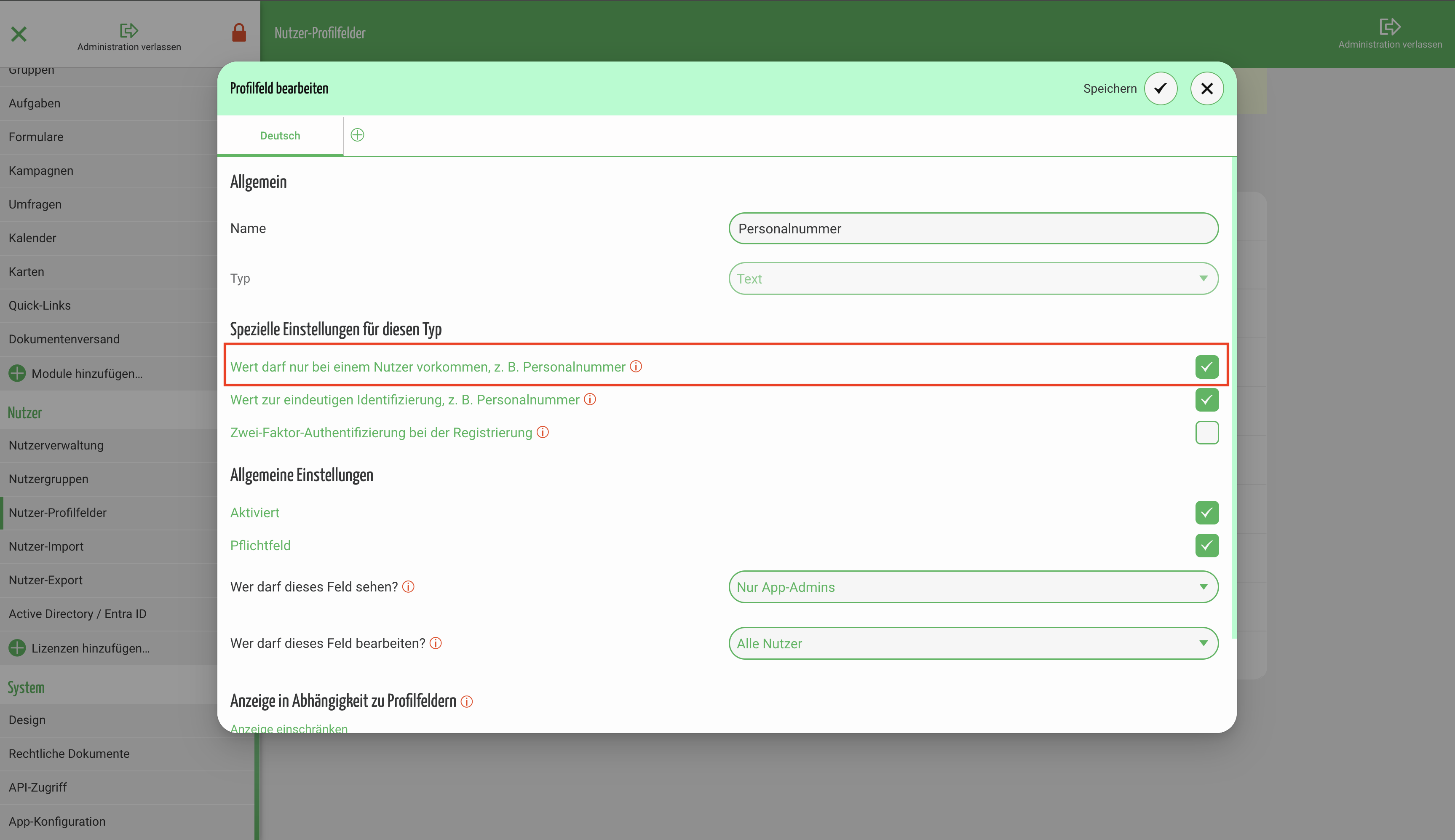The image size is (1455, 840).
Task: Click 'Wert zur eindeutigen Identifizierung' label text
Action: 404,400
